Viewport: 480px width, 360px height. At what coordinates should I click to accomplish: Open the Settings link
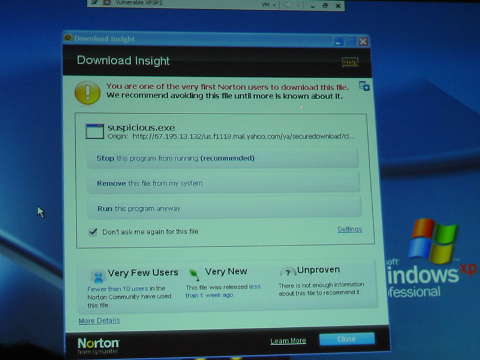point(350,229)
